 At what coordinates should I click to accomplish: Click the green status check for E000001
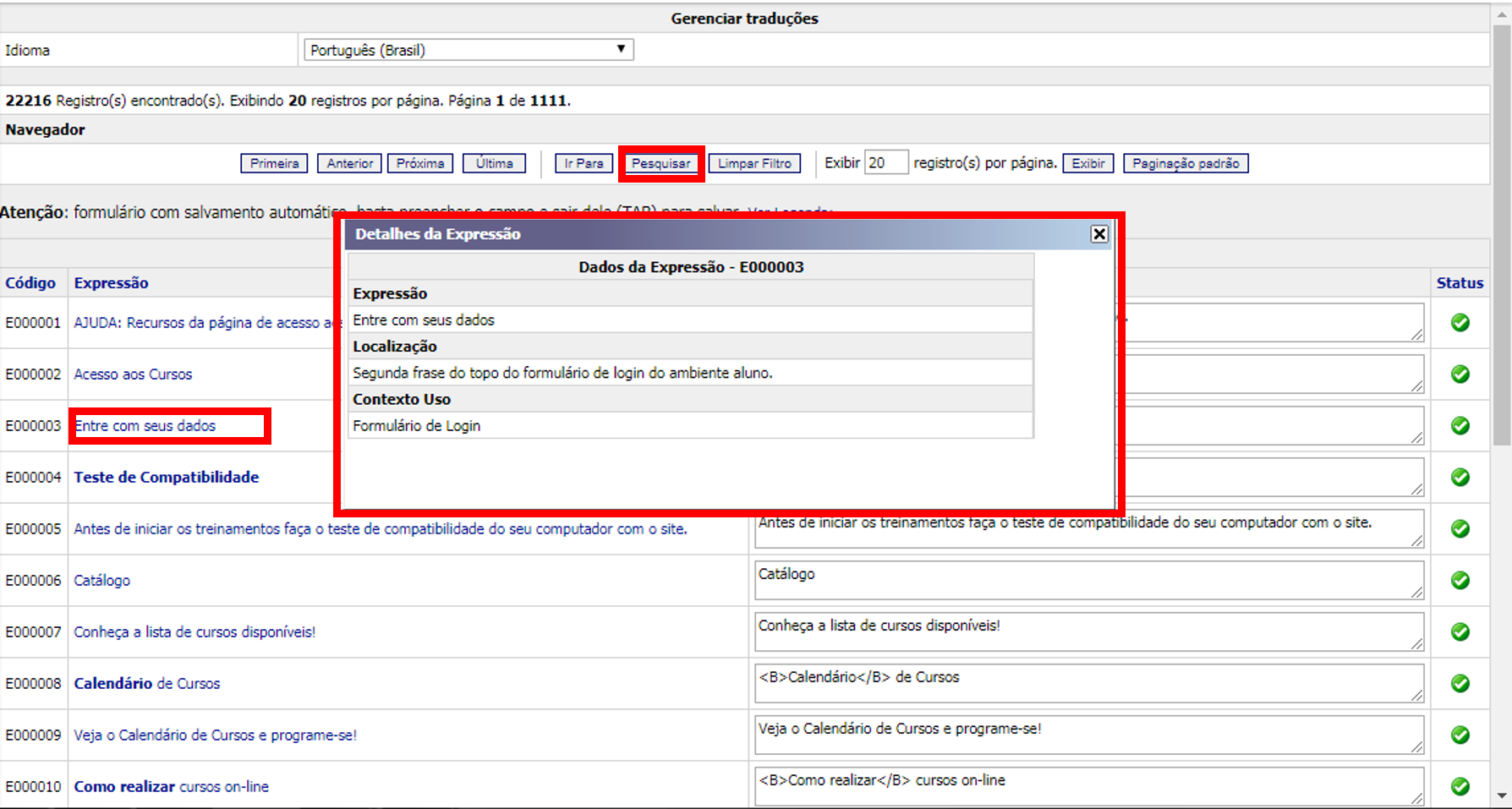pyautogui.click(x=1460, y=322)
